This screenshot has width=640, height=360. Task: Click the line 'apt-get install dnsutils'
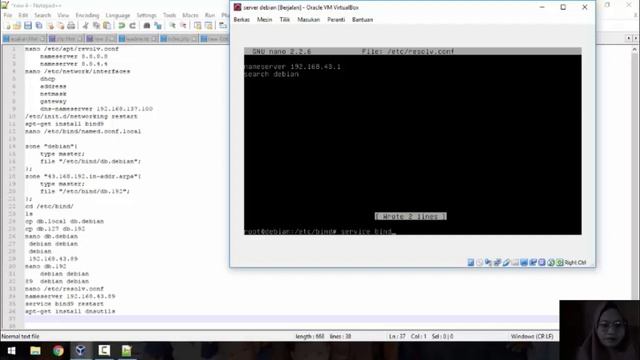pyautogui.click(x=70, y=311)
